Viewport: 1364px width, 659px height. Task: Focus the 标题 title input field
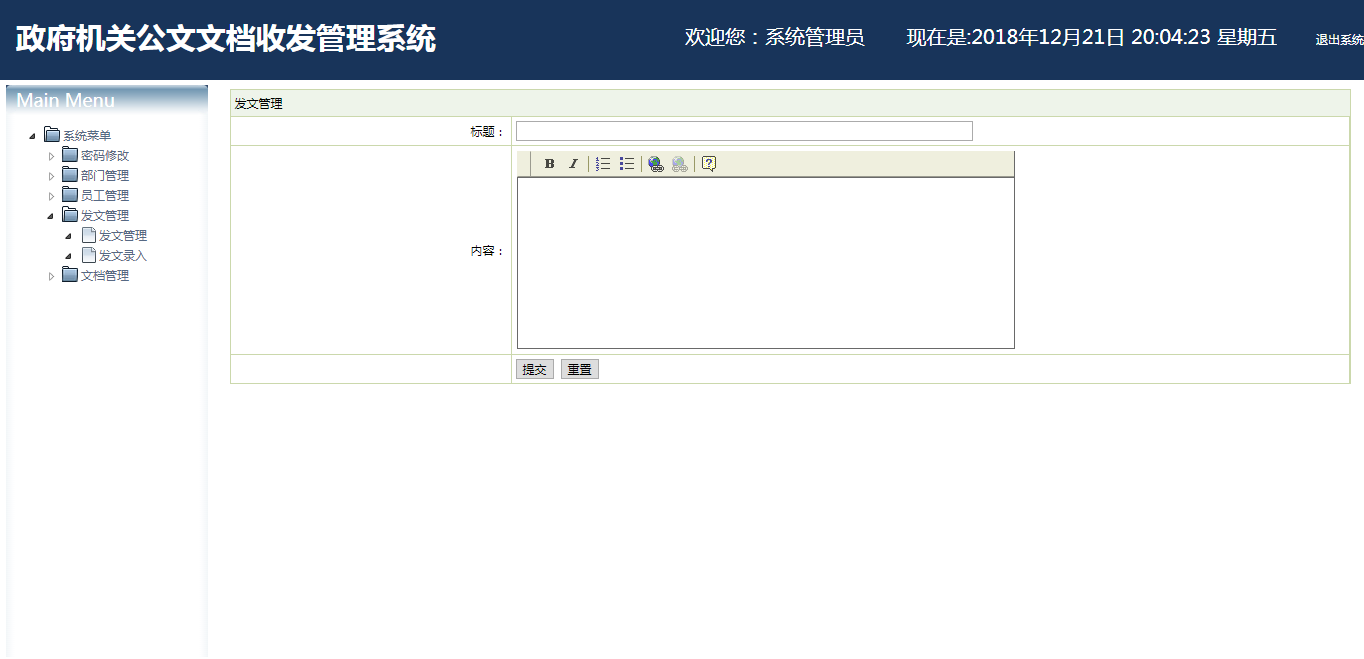(x=744, y=131)
